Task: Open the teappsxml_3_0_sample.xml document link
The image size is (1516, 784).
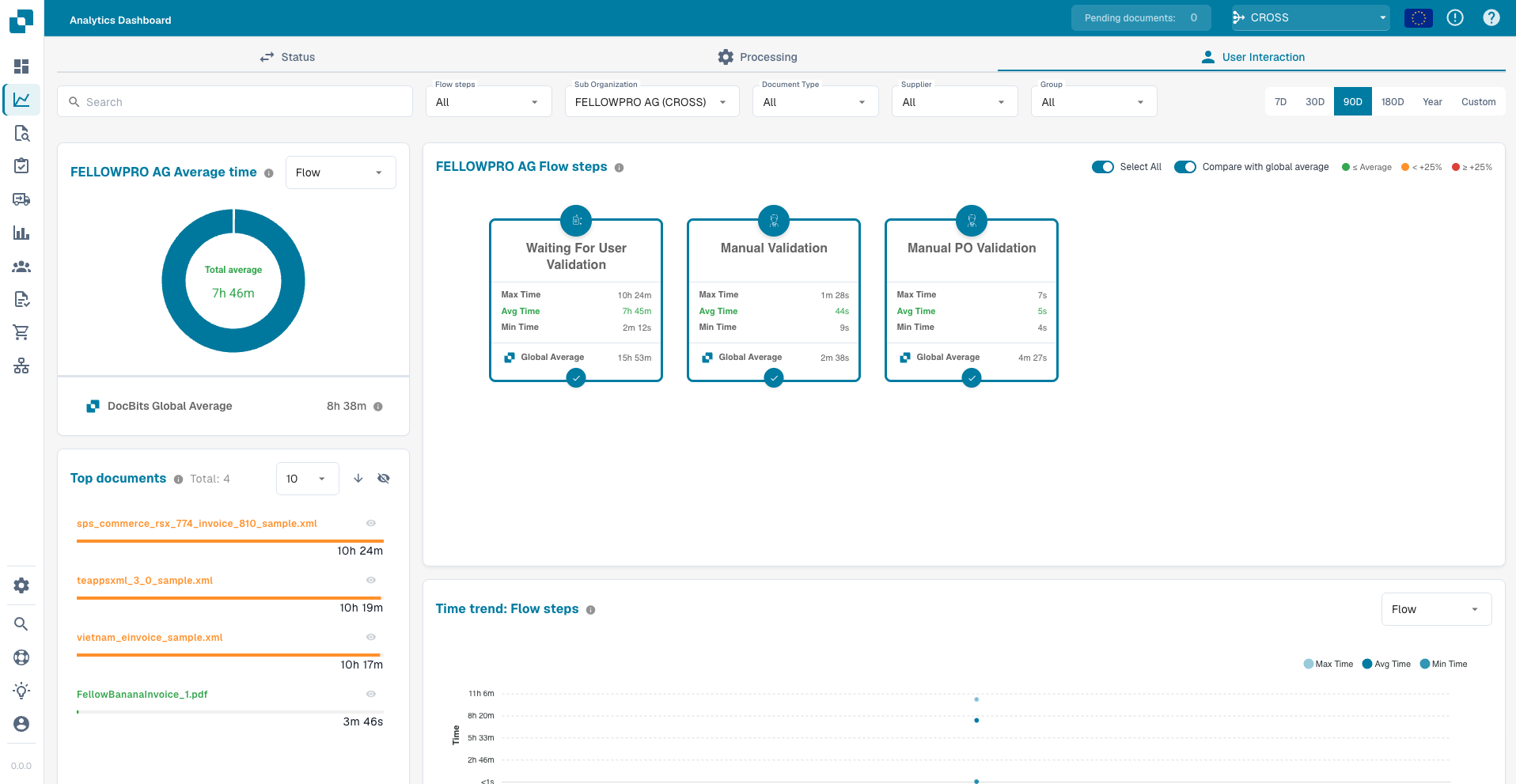Action: 145,581
